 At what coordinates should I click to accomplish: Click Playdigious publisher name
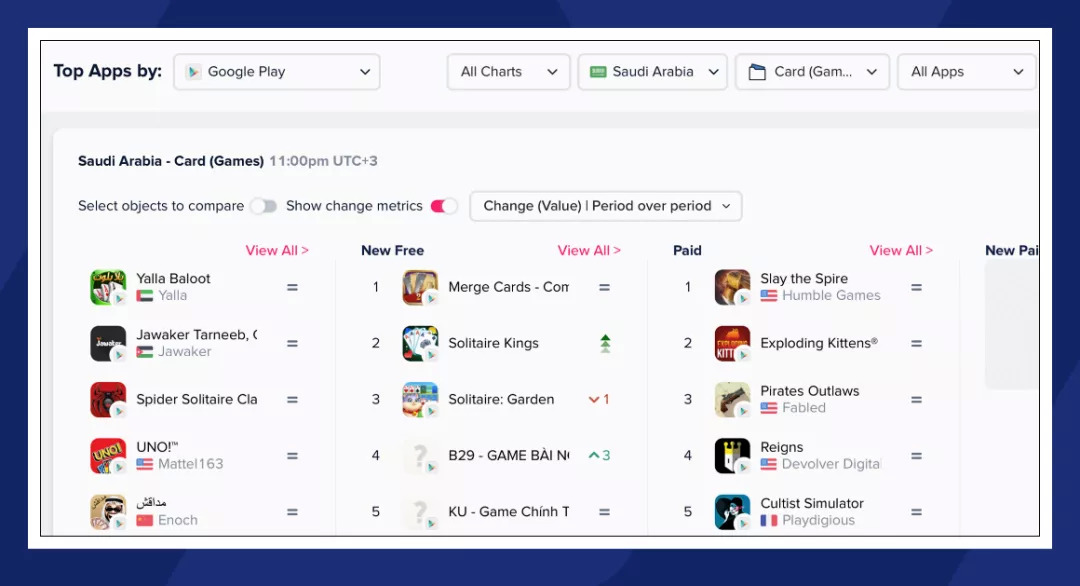click(x=818, y=521)
